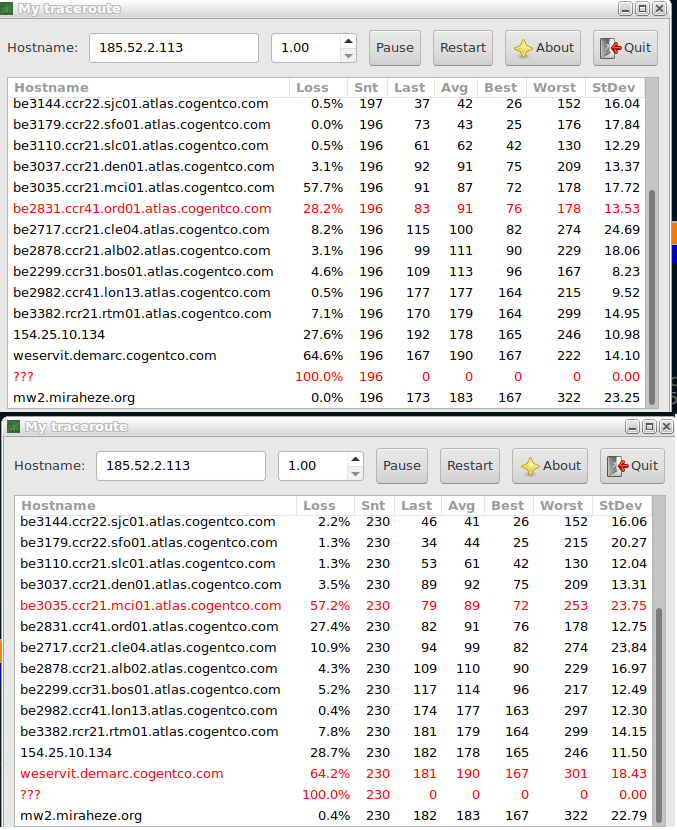677x830 pixels.
Task: Click the 64.2% loss value in the lower window
Action: tap(330, 774)
